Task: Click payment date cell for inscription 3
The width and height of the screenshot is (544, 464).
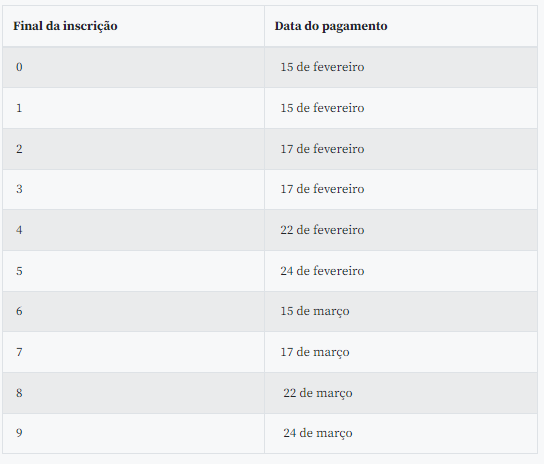Action: click(401, 189)
